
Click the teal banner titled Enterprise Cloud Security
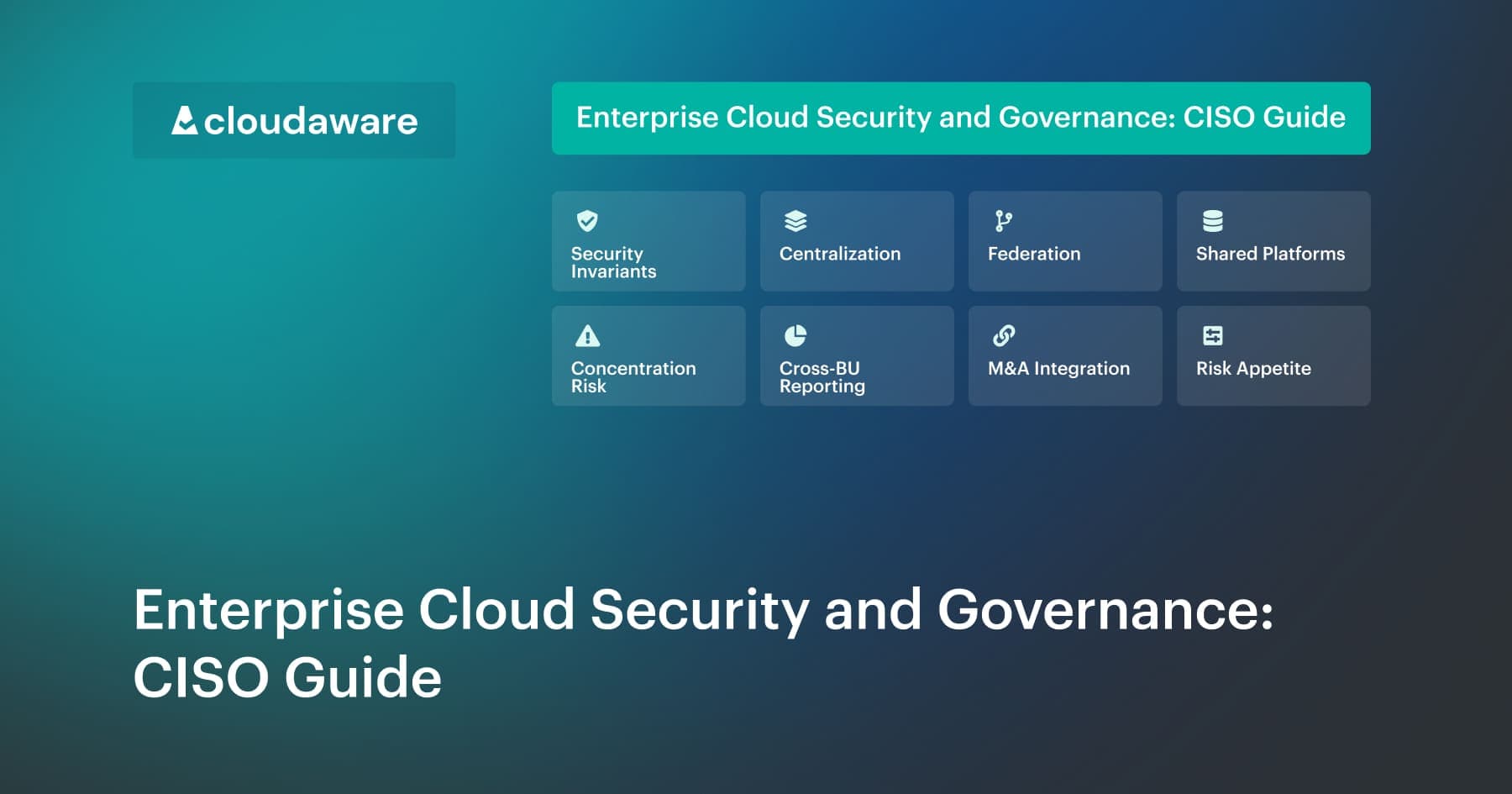tap(961, 118)
